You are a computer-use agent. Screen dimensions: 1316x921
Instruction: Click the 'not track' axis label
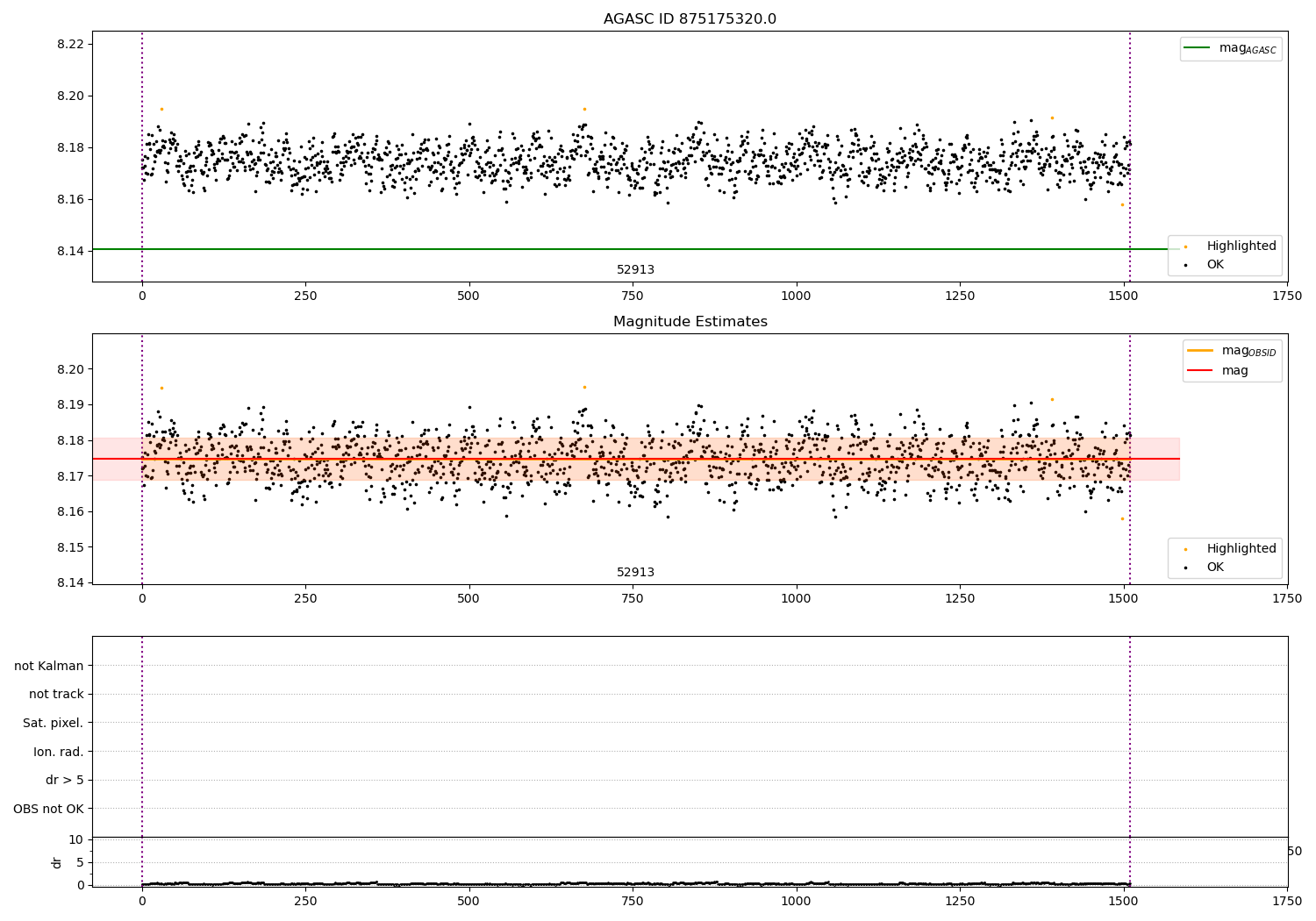[x=56, y=695]
